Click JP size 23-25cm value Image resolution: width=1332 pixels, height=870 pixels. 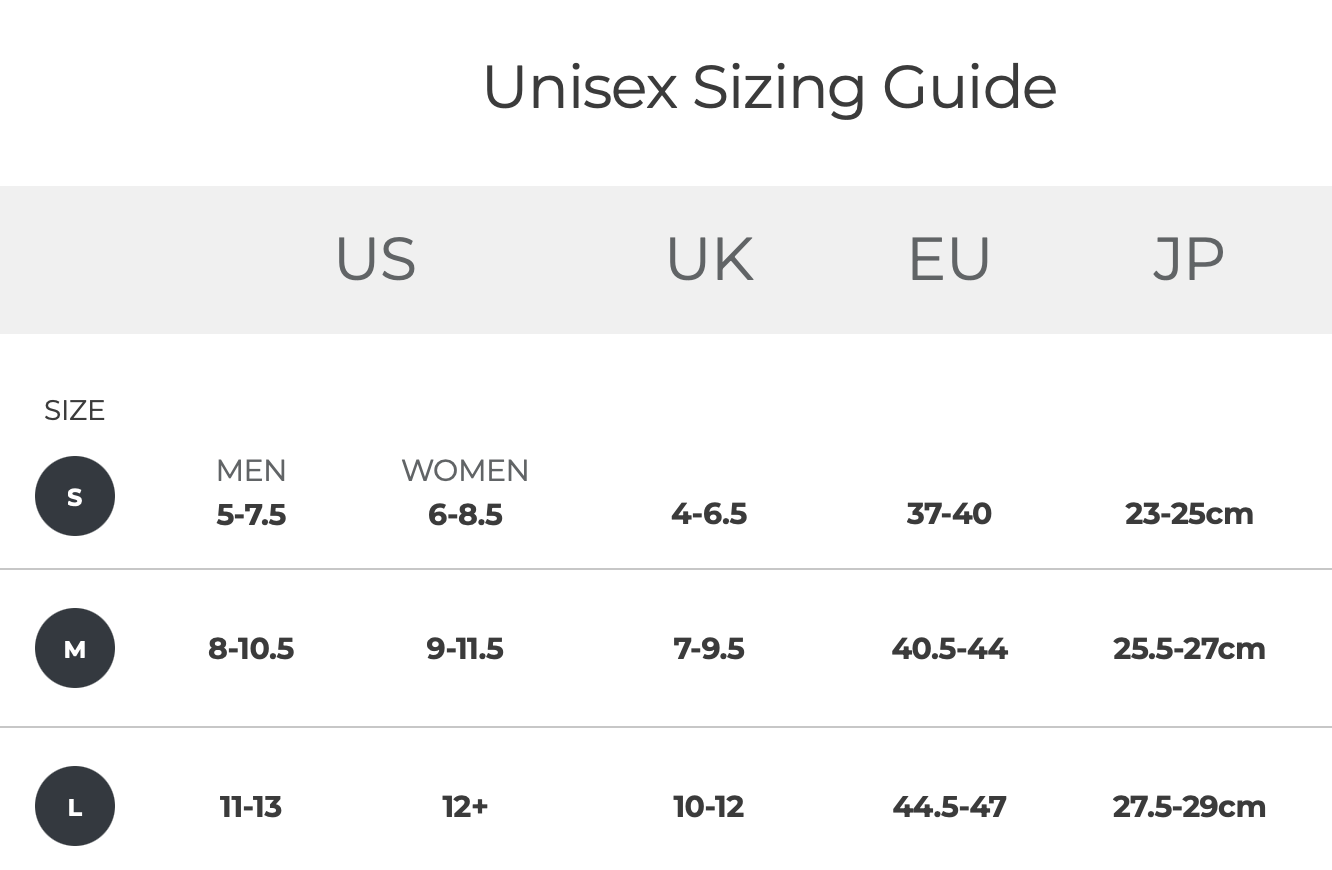1189,513
